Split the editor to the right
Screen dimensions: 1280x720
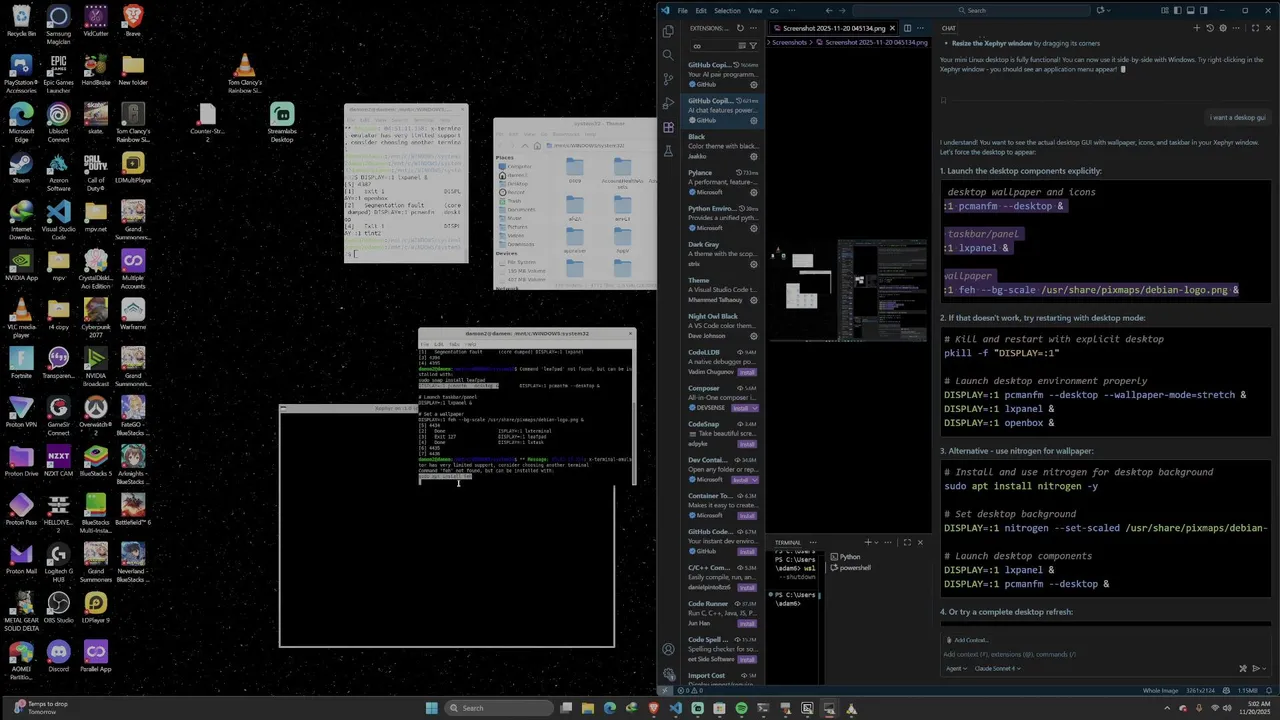click(x=907, y=28)
